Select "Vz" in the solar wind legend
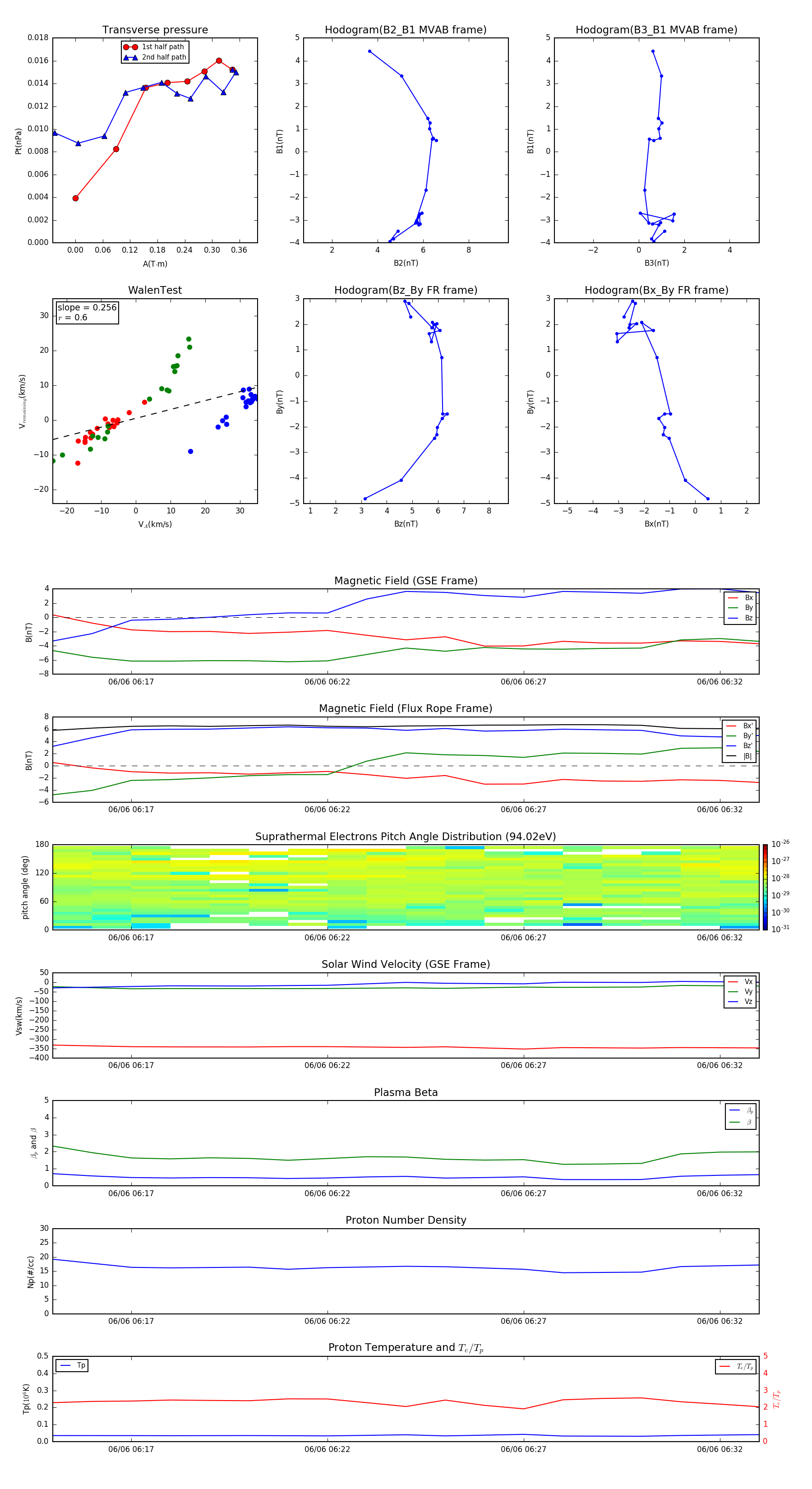 pyautogui.click(x=740, y=1002)
